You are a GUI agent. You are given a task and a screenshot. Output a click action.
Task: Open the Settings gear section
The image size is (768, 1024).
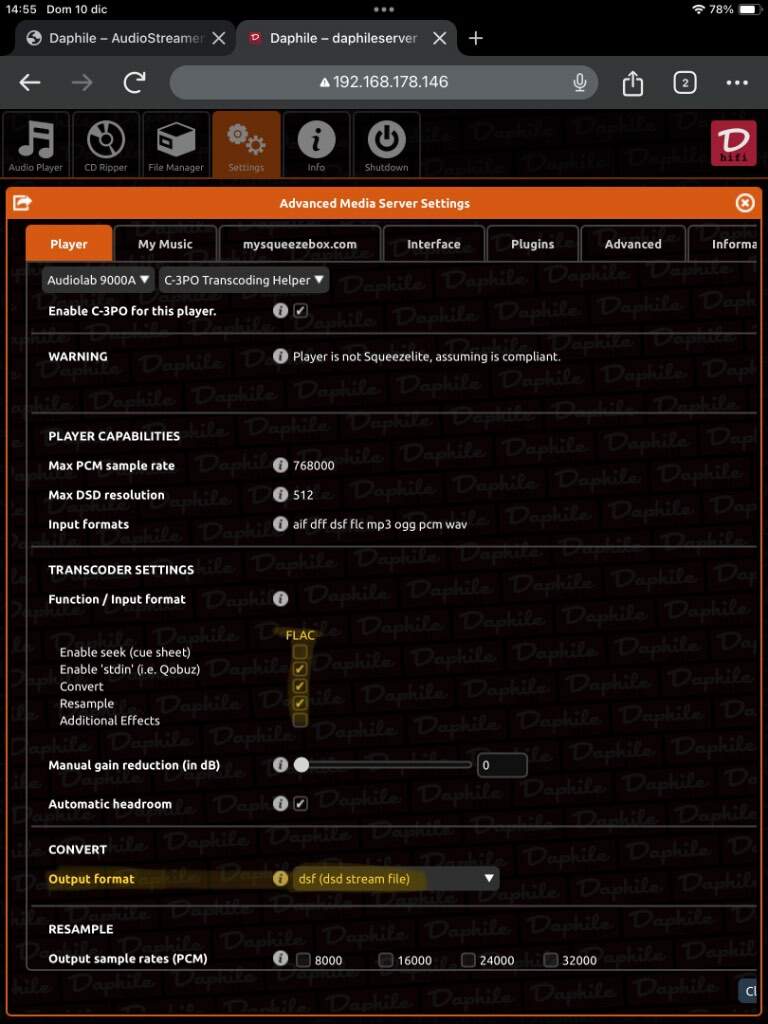click(246, 144)
